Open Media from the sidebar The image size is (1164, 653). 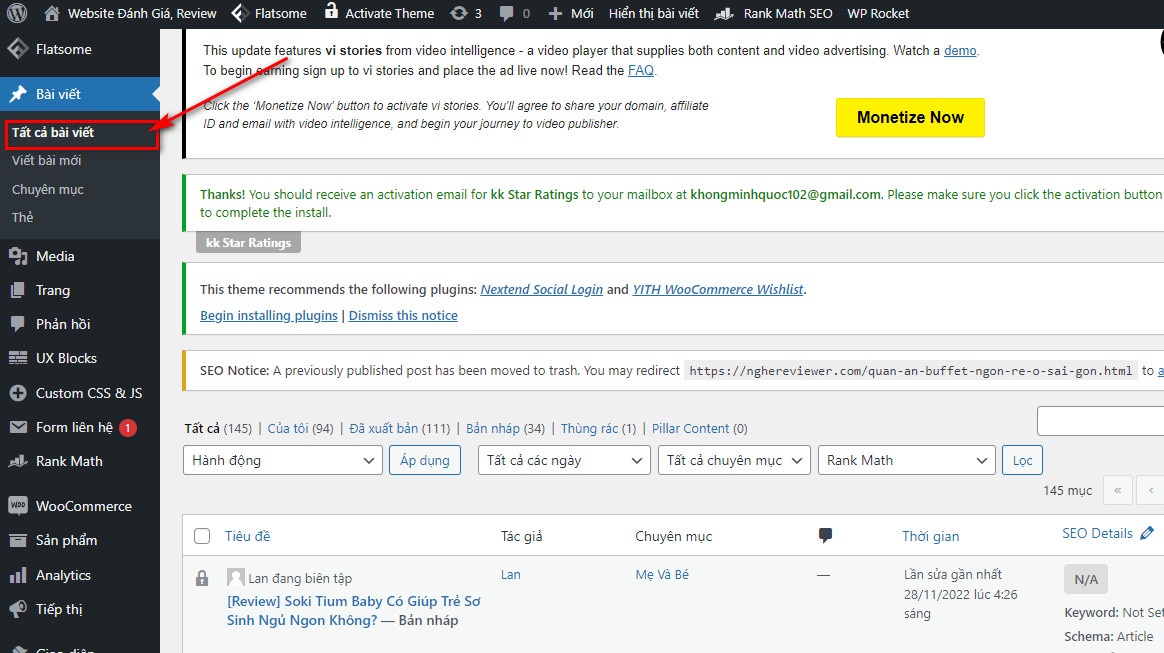pyautogui.click(x=55, y=256)
